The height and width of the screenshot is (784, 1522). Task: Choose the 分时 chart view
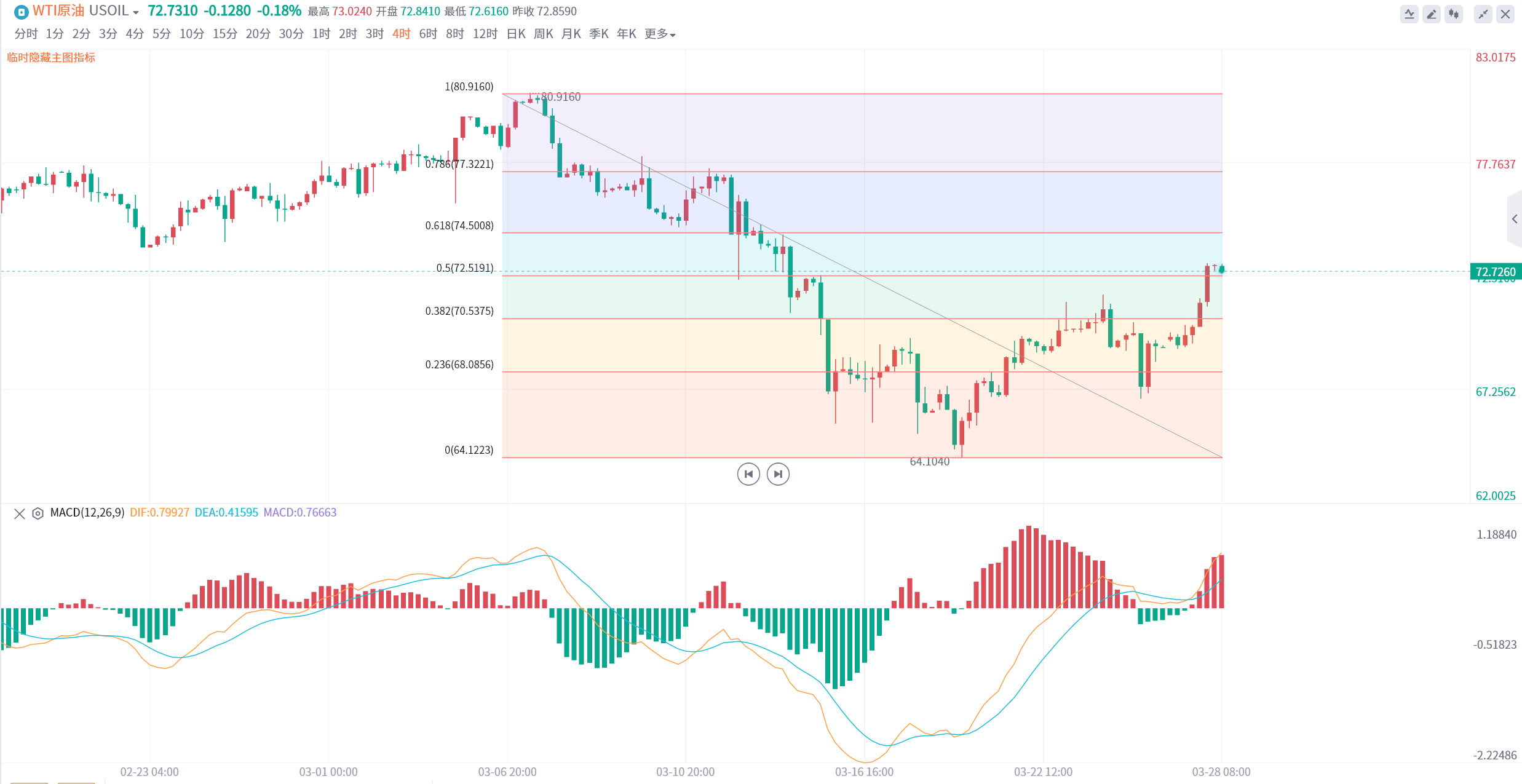(x=26, y=34)
